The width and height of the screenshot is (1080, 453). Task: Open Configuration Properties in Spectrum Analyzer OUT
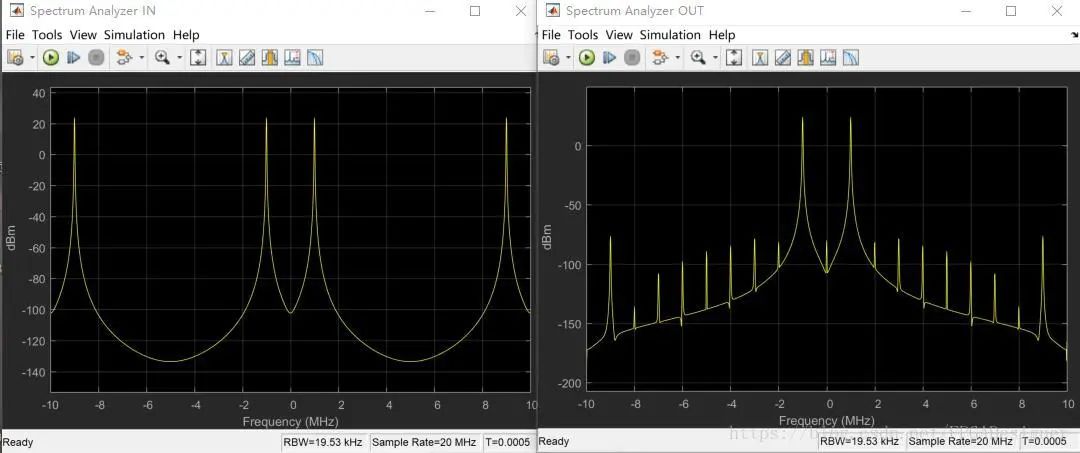[x=551, y=58]
